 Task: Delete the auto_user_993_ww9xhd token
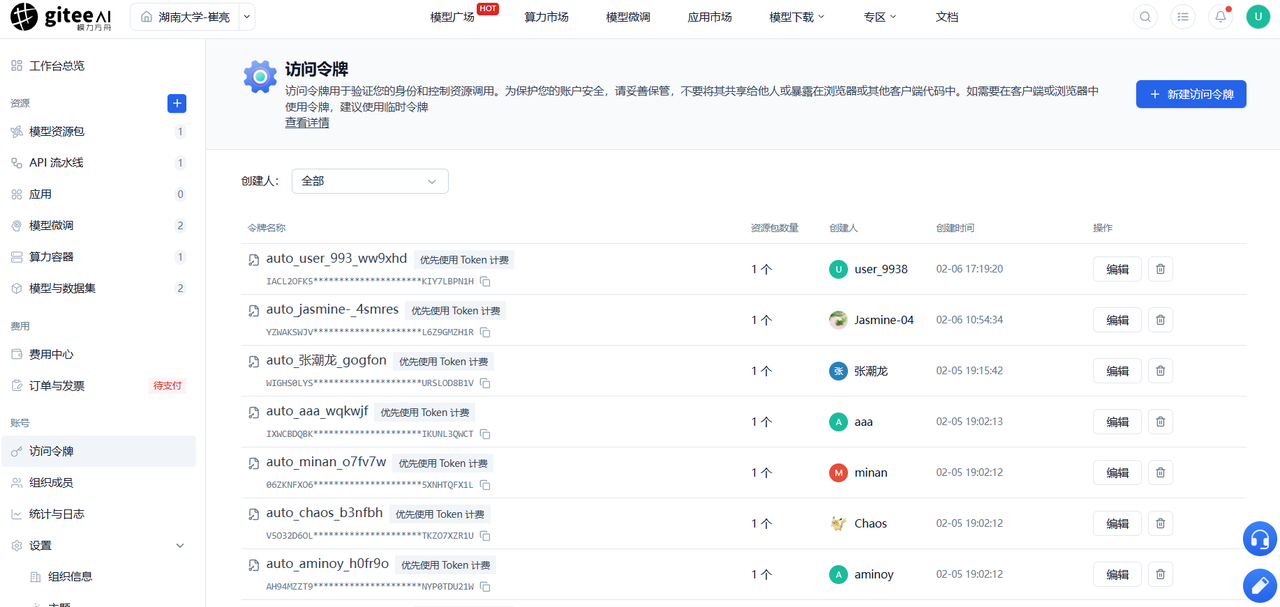click(x=1160, y=269)
